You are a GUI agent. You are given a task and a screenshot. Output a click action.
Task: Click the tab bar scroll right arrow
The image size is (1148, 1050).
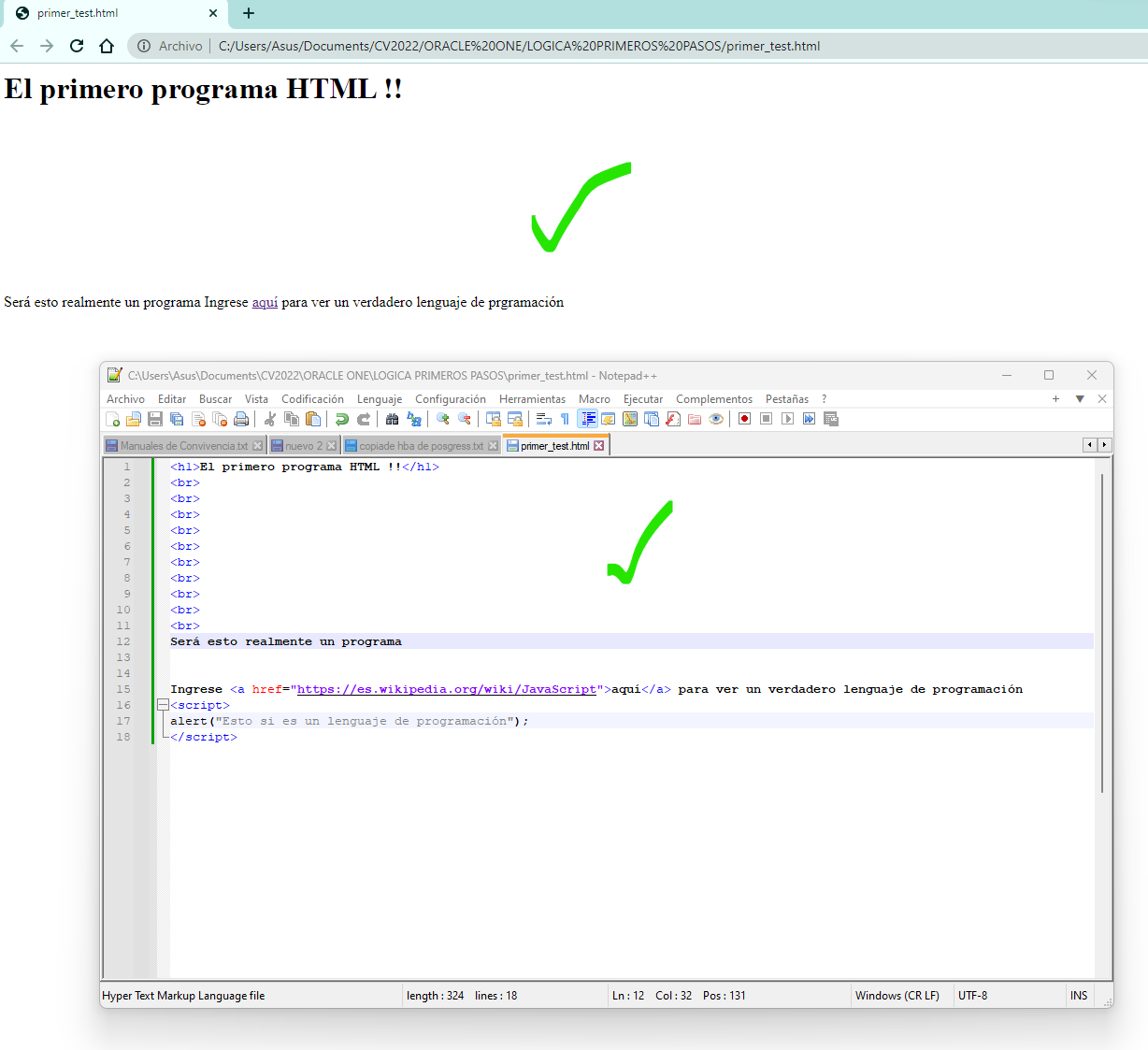pos(1104,445)
